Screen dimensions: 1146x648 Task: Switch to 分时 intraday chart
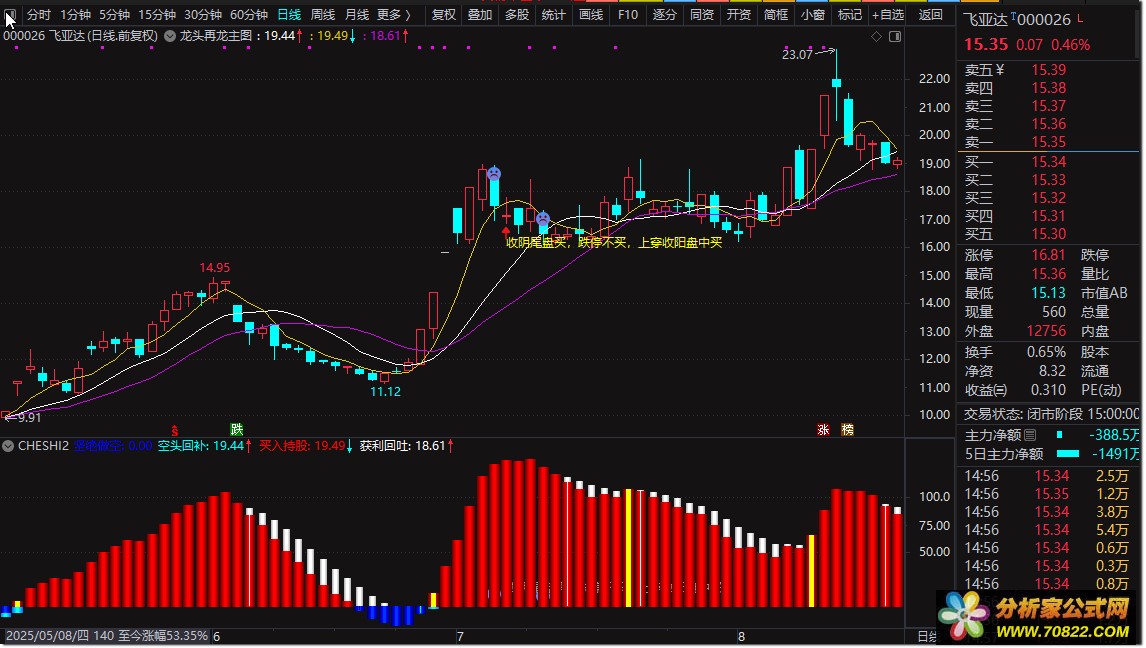pyautogui.click(x=39, y=15)
